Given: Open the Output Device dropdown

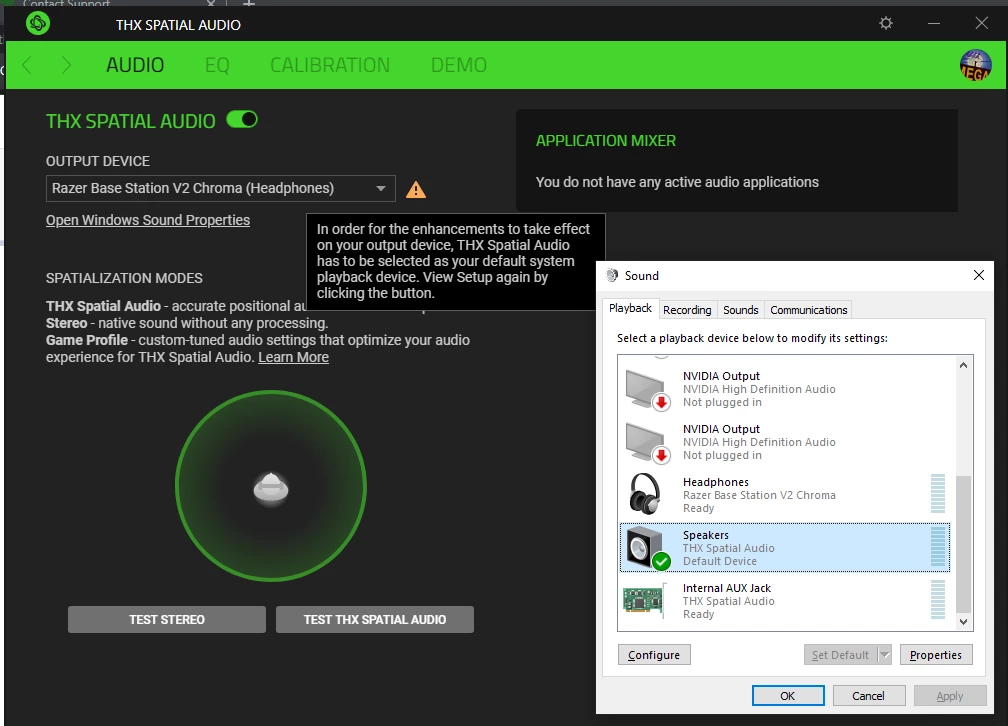Looking at the screenshot, I should [380, 188].
